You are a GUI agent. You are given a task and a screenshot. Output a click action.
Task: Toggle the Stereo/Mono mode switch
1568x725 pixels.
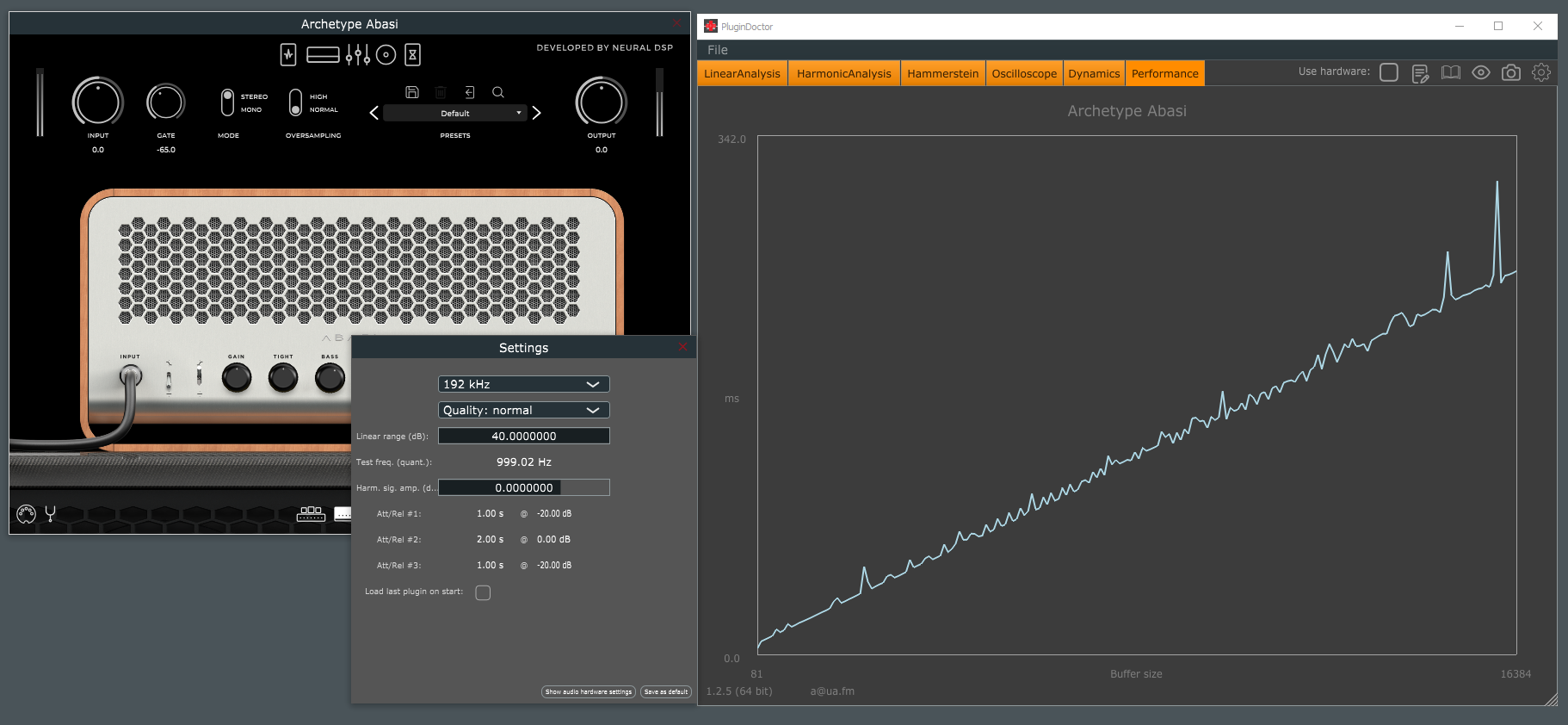[x=227, y=102]
